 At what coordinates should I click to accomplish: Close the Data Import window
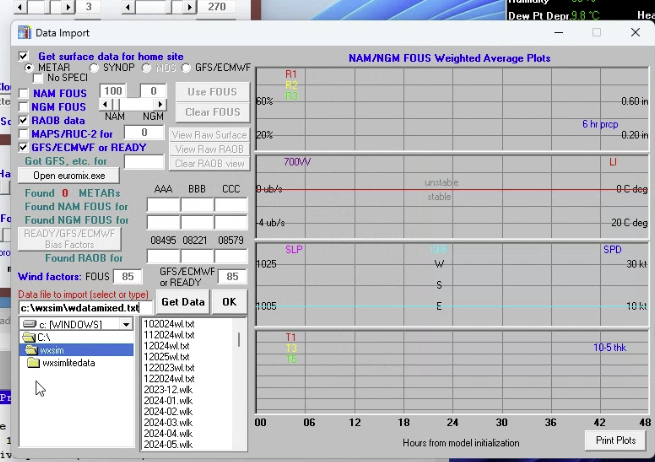point(635,33)
